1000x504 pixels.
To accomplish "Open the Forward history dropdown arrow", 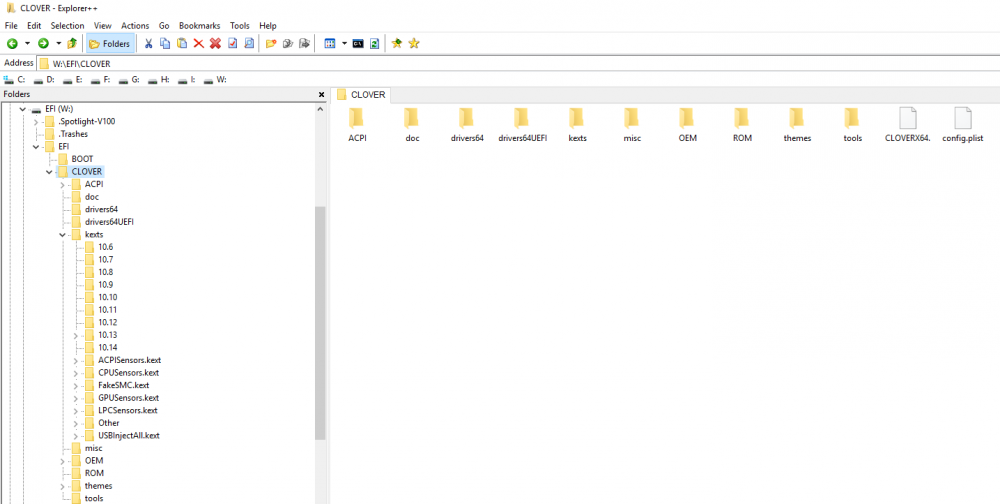I will pos(59,43).
